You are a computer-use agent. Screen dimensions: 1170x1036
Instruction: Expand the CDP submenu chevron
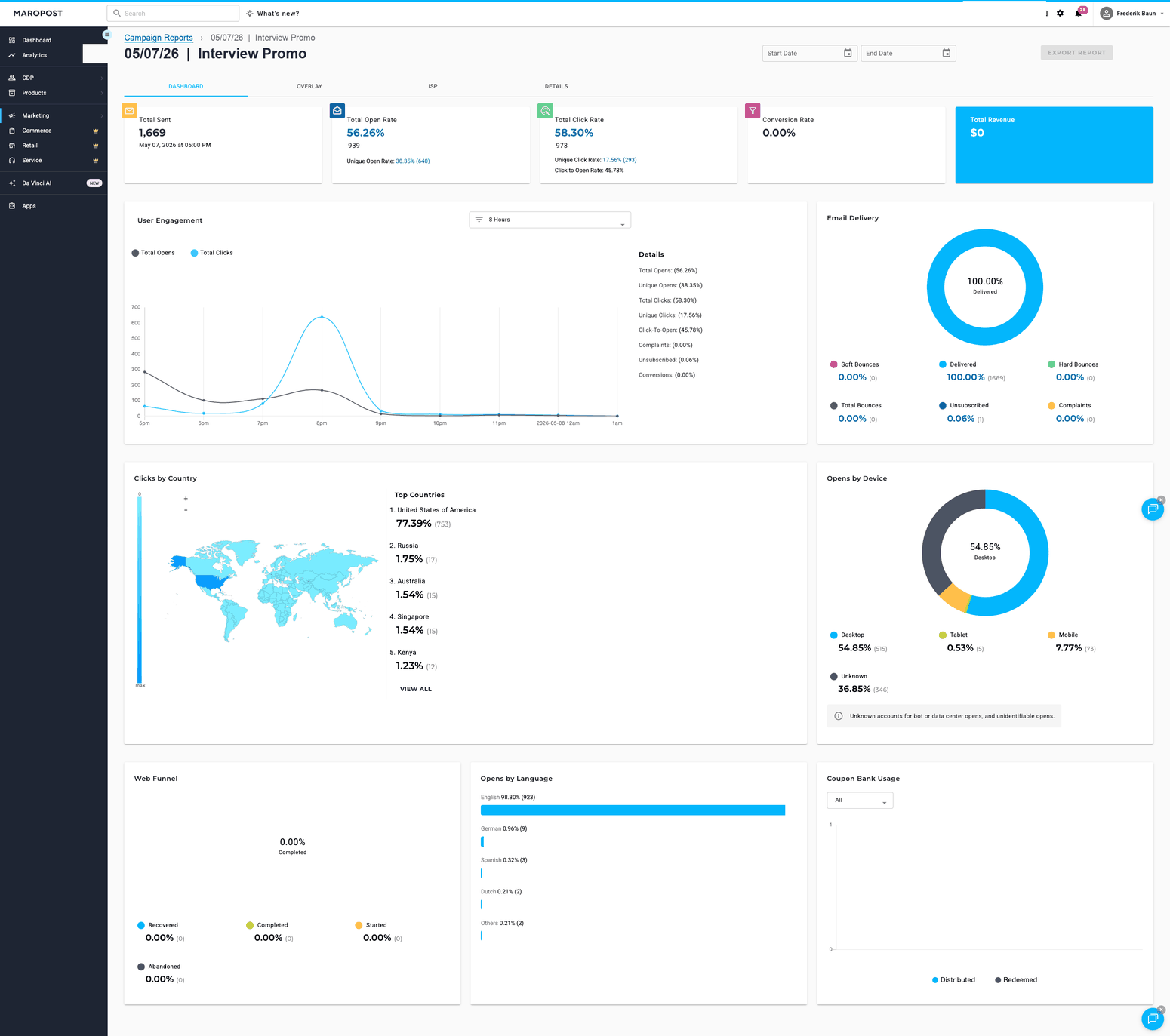pos(102,78)
